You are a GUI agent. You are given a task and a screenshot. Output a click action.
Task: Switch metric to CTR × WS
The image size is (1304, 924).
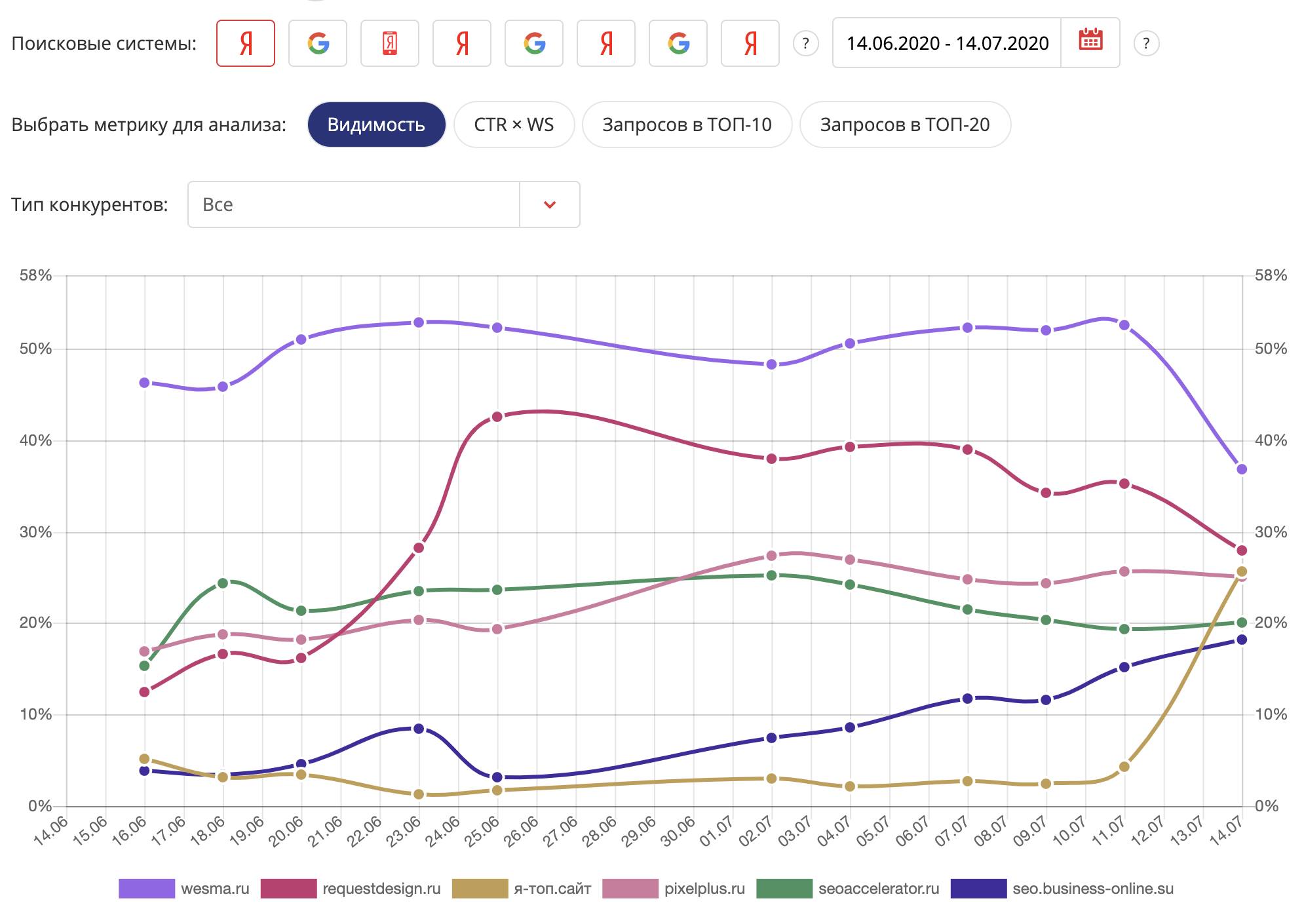(514, 125)
